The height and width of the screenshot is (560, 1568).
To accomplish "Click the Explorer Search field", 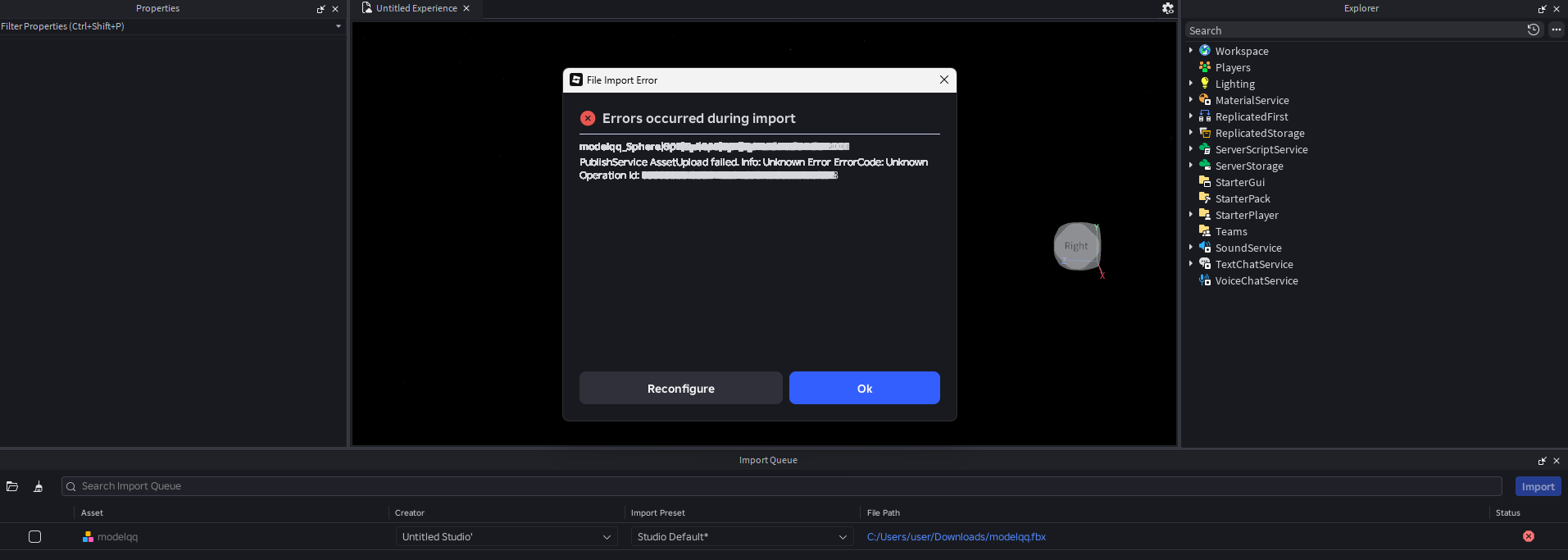I will [1357, 30].
